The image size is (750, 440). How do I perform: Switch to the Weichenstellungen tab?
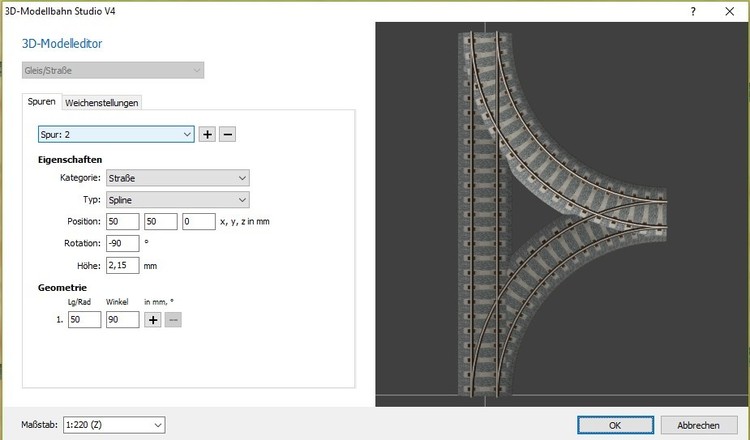pos(102,102)
